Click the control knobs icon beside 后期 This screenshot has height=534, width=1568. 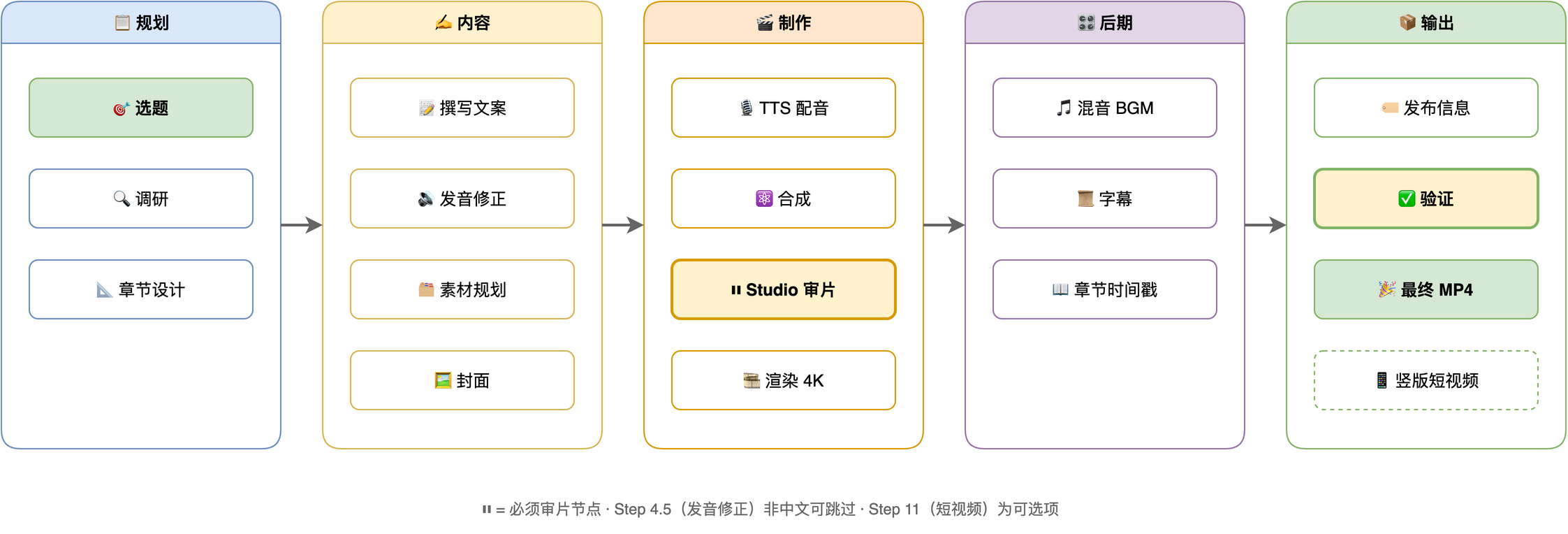pyautogui.click(x=1086, y=23)
